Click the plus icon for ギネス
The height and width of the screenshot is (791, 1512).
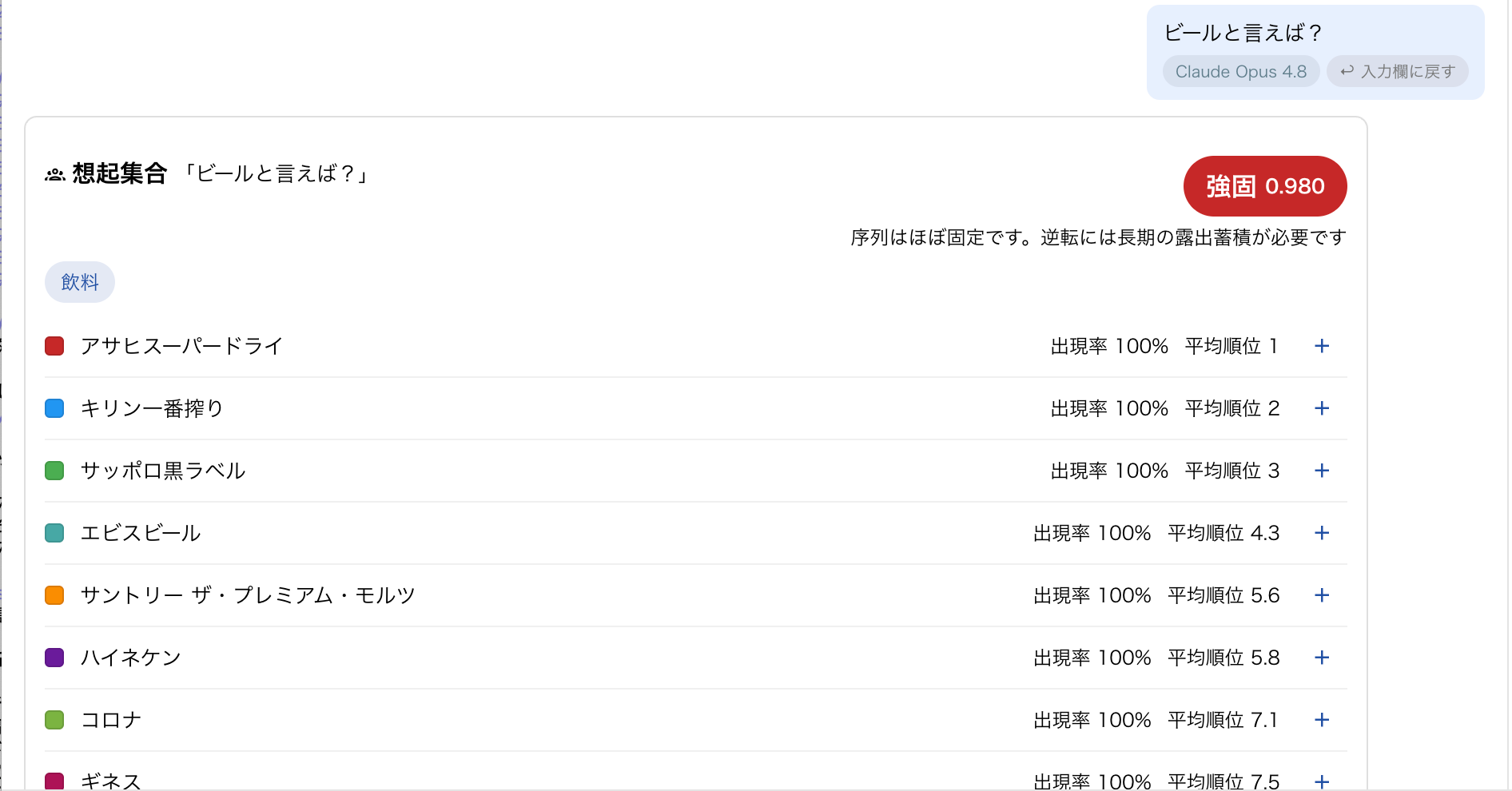point(1322,781)
